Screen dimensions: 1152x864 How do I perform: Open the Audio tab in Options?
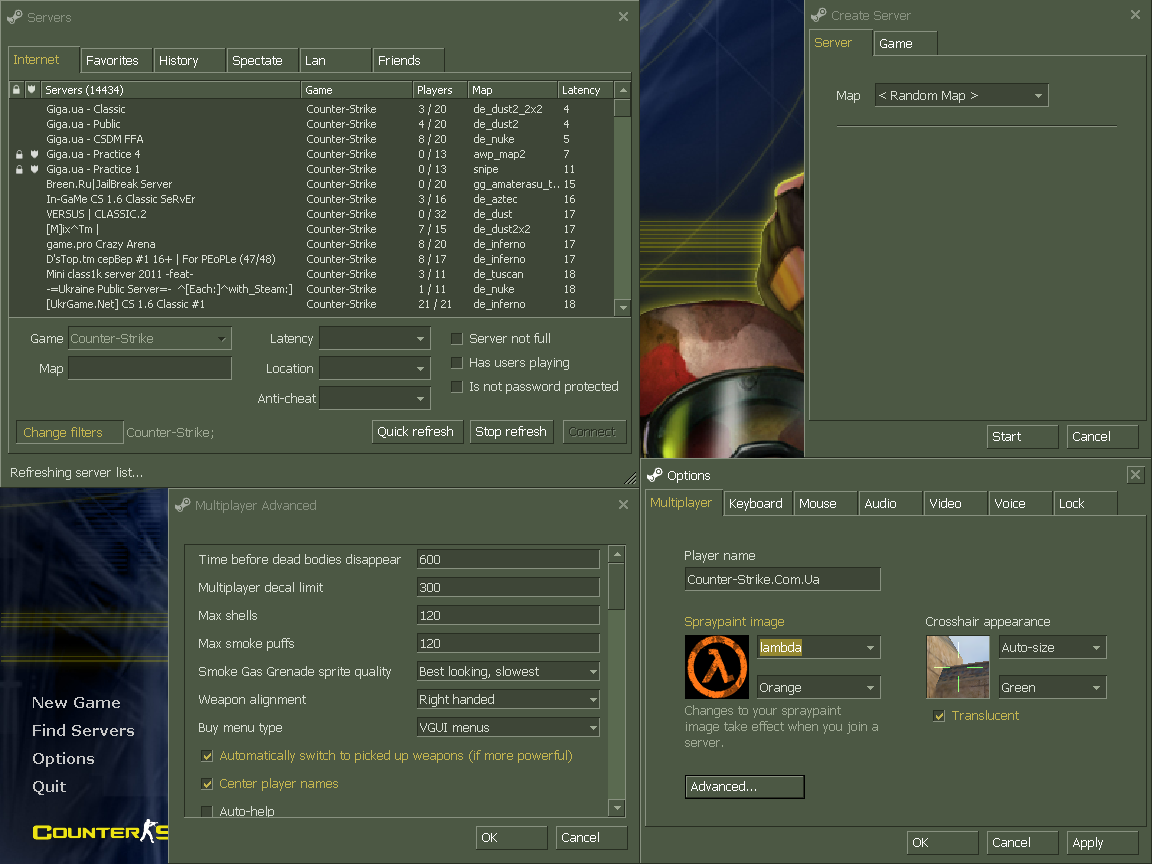tap(890, 503)
